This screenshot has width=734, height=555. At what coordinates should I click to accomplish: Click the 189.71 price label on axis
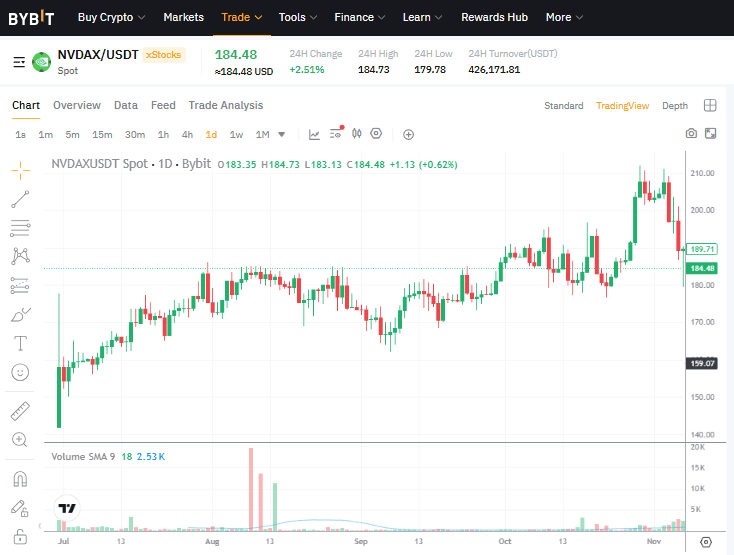pos(702,249)
